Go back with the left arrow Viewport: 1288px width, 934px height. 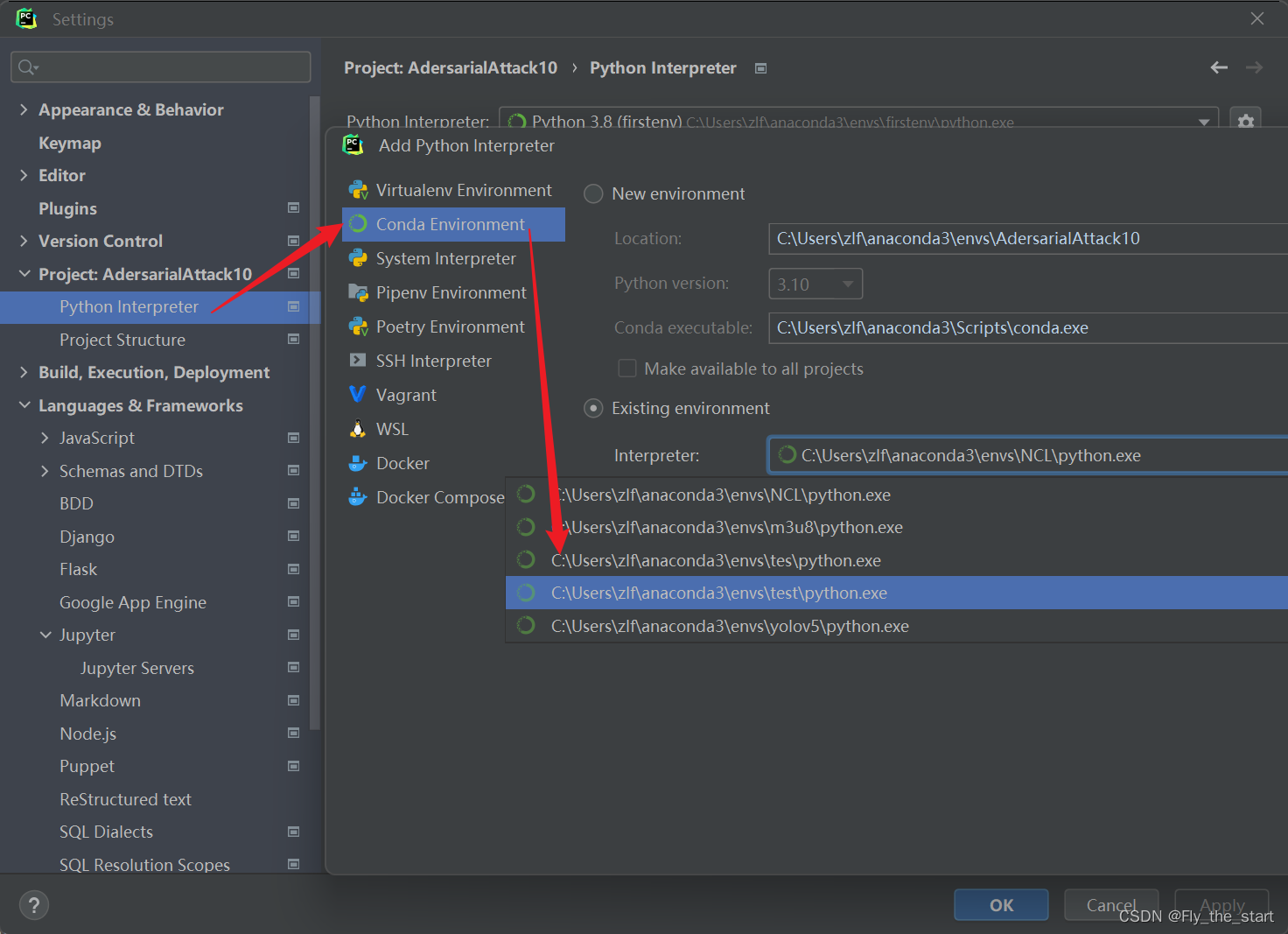pos(1219,67)
